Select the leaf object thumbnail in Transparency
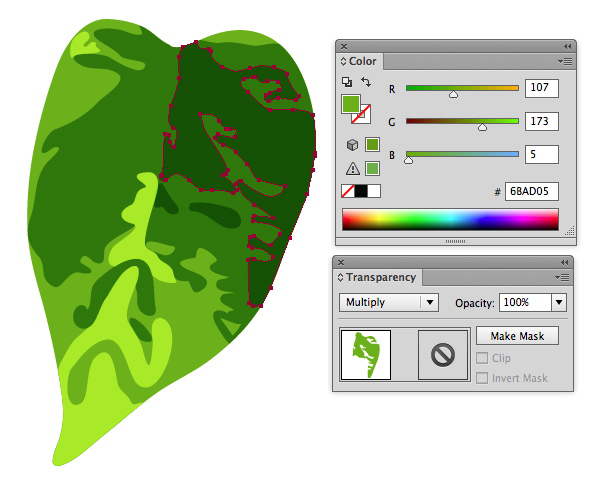This screenshot has height=480, width=600. (x=366, y=355)
